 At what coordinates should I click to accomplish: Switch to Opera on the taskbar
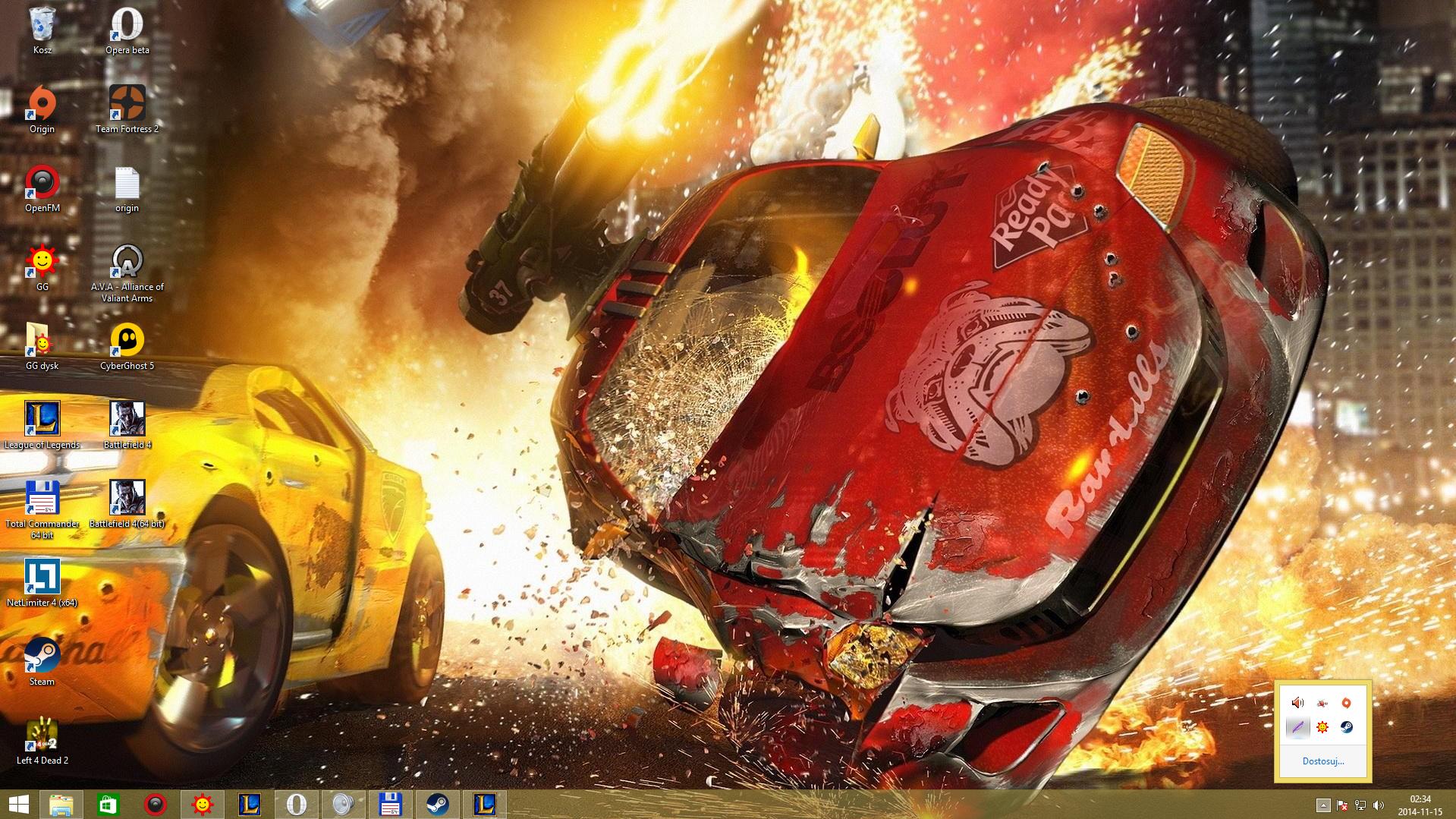coord(297,805)
